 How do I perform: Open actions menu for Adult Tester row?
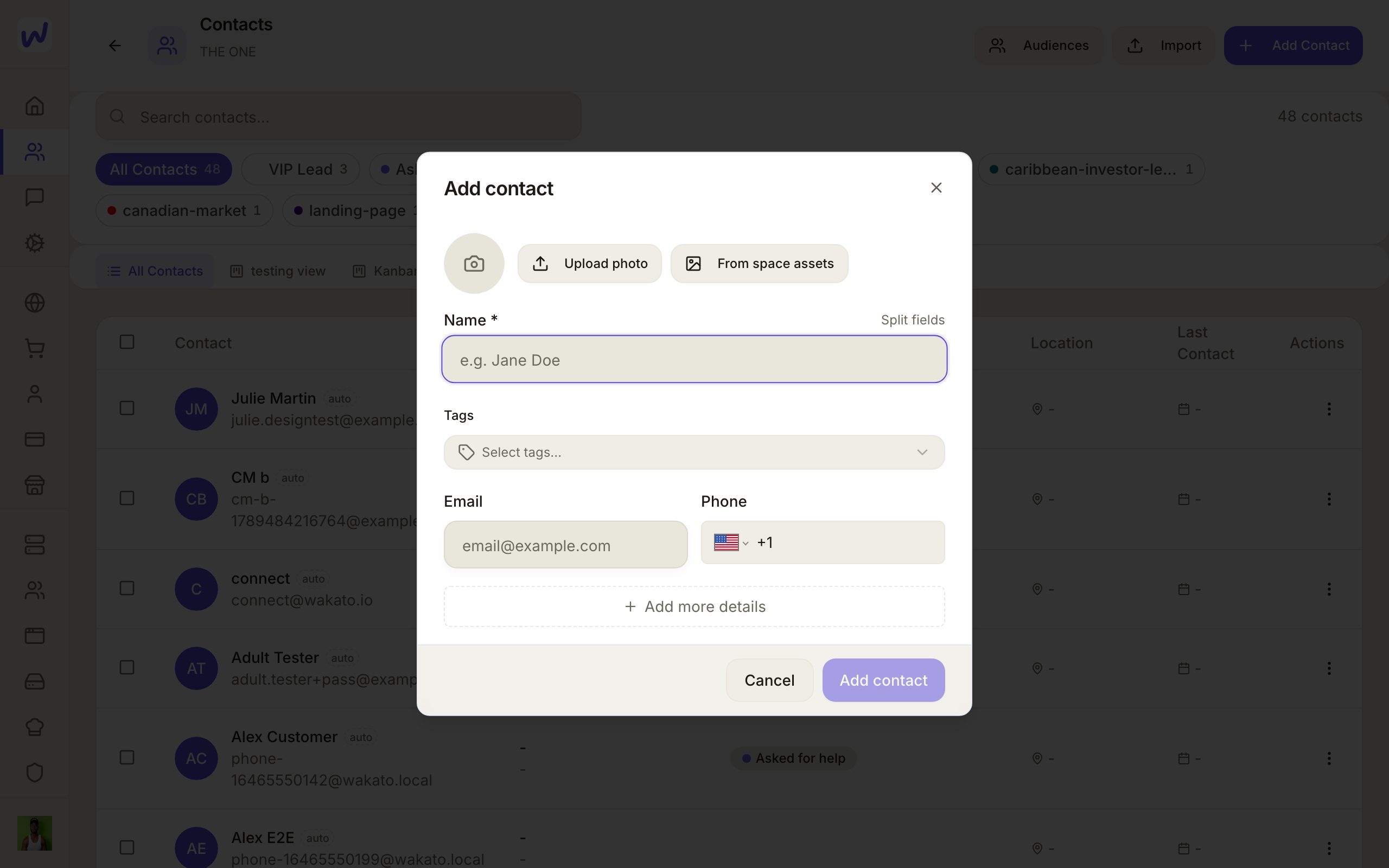click(x=1329, y=668)
